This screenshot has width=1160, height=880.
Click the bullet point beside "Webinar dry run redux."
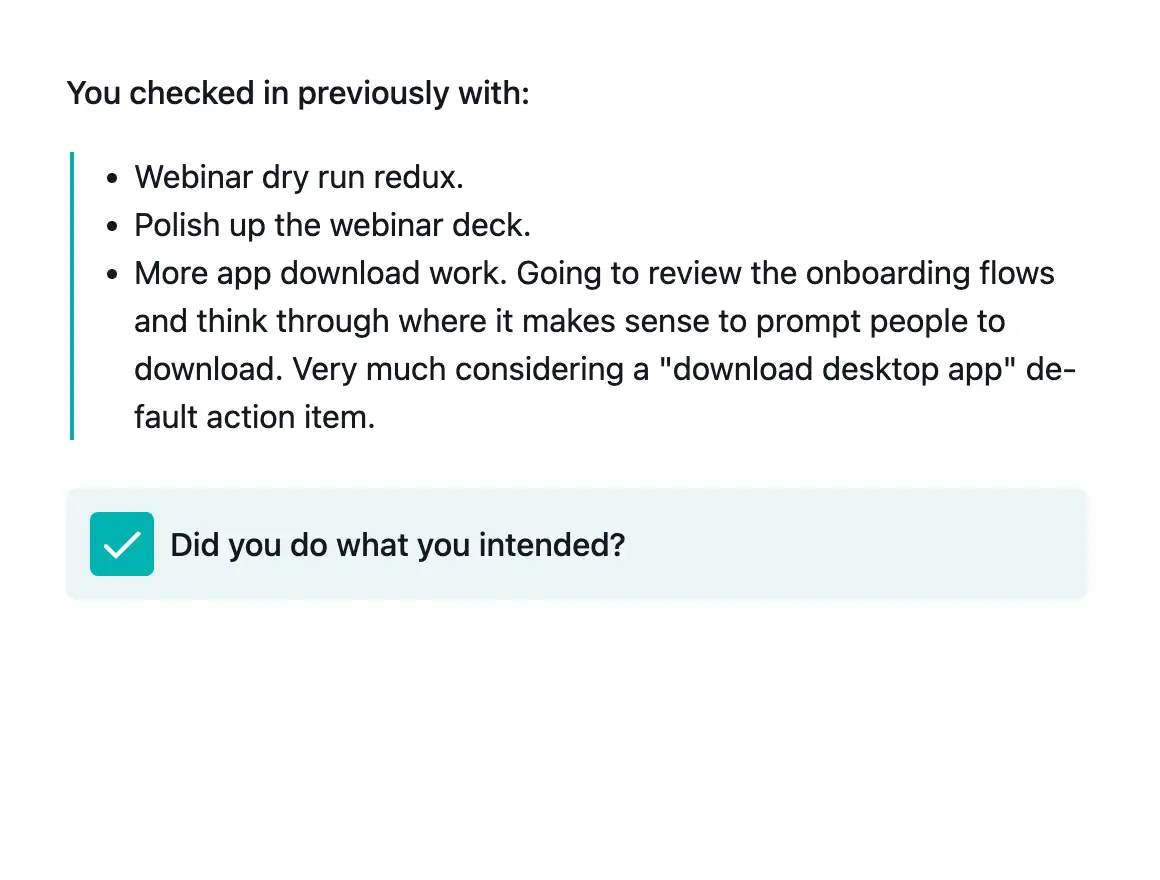(112, 178)
